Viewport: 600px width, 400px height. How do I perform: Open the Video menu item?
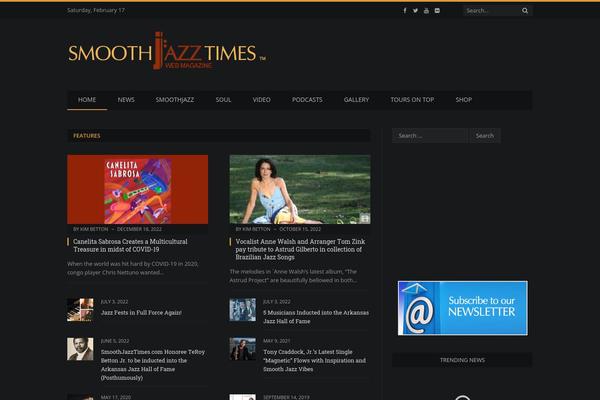pyautogui.click(x=261, y=100)
